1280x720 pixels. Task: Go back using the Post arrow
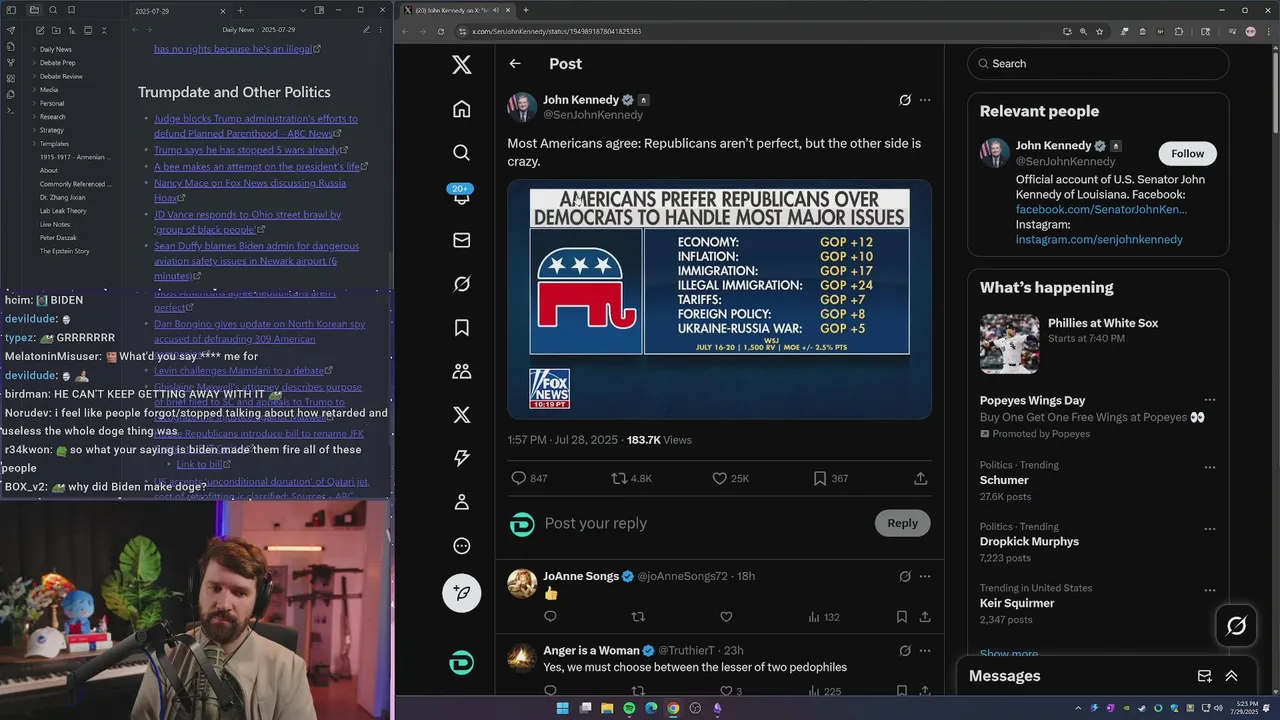pyautogui.click(x=515, y=64)
